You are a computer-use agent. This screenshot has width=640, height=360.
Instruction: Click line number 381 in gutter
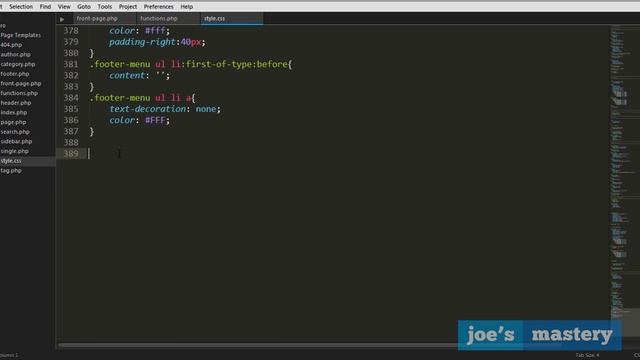pyautogui.click(x=71, y=64)
